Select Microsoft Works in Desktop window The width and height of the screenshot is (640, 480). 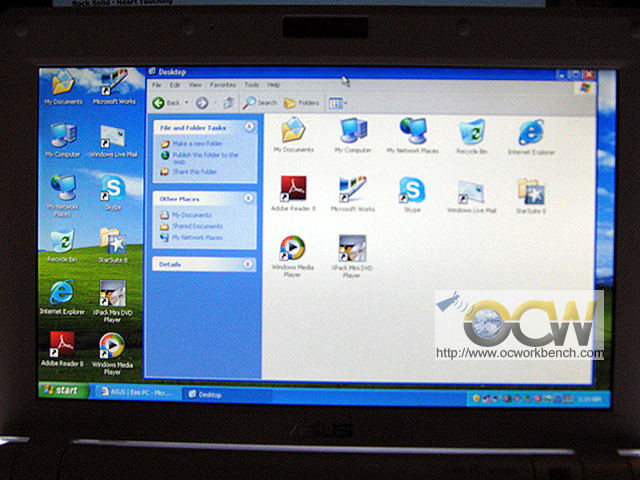(x=353, y=194)
